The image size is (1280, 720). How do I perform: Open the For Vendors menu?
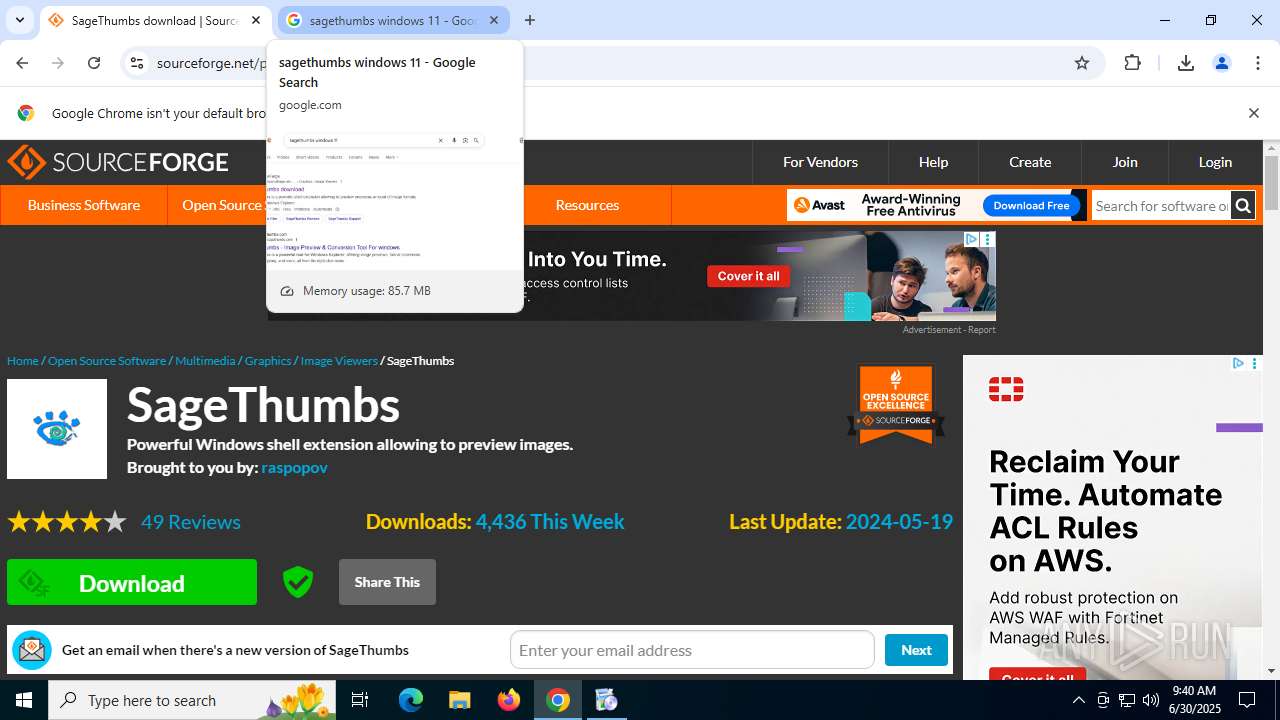point(820,162)
